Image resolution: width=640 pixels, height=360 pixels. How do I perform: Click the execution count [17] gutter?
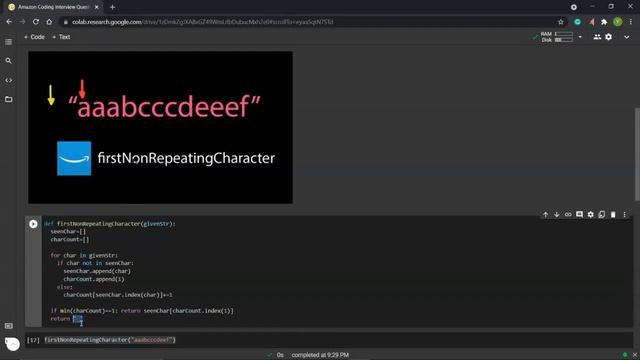click(x=33, y=340)
